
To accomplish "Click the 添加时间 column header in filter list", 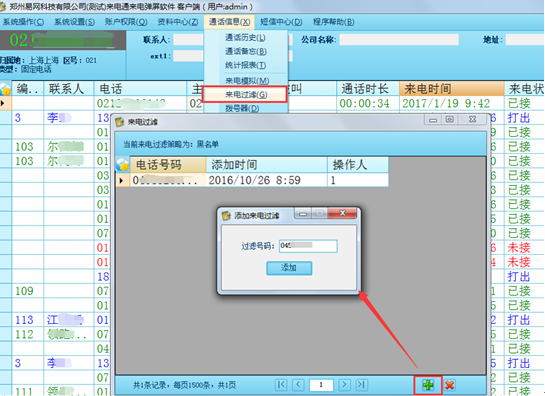I will (267, 164).
